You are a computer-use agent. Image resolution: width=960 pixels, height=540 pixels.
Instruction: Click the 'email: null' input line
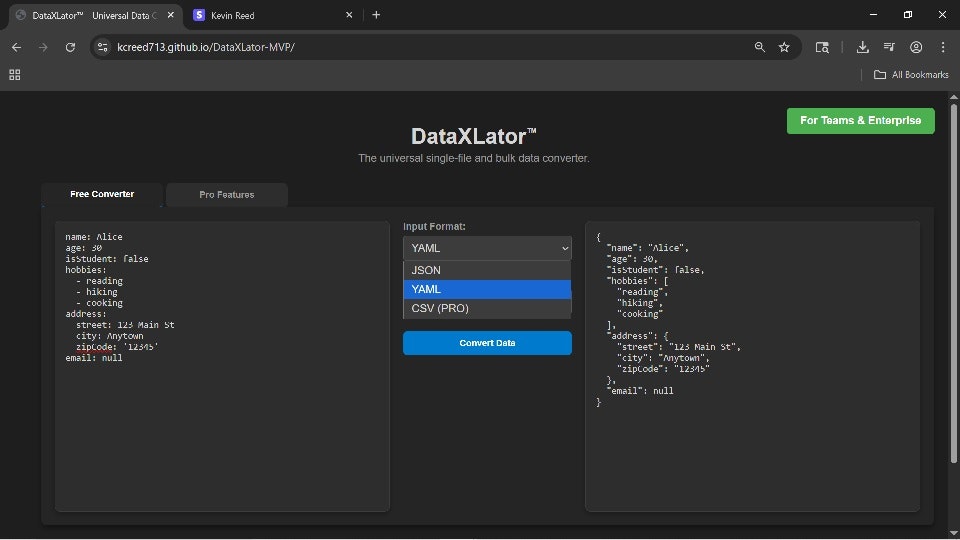click(x=94, y=358)
